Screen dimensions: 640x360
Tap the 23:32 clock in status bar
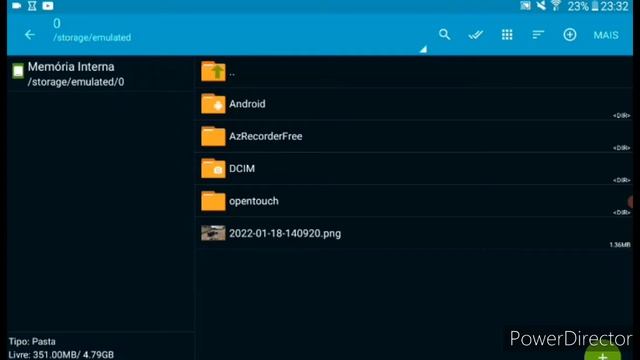pos(614,6)
